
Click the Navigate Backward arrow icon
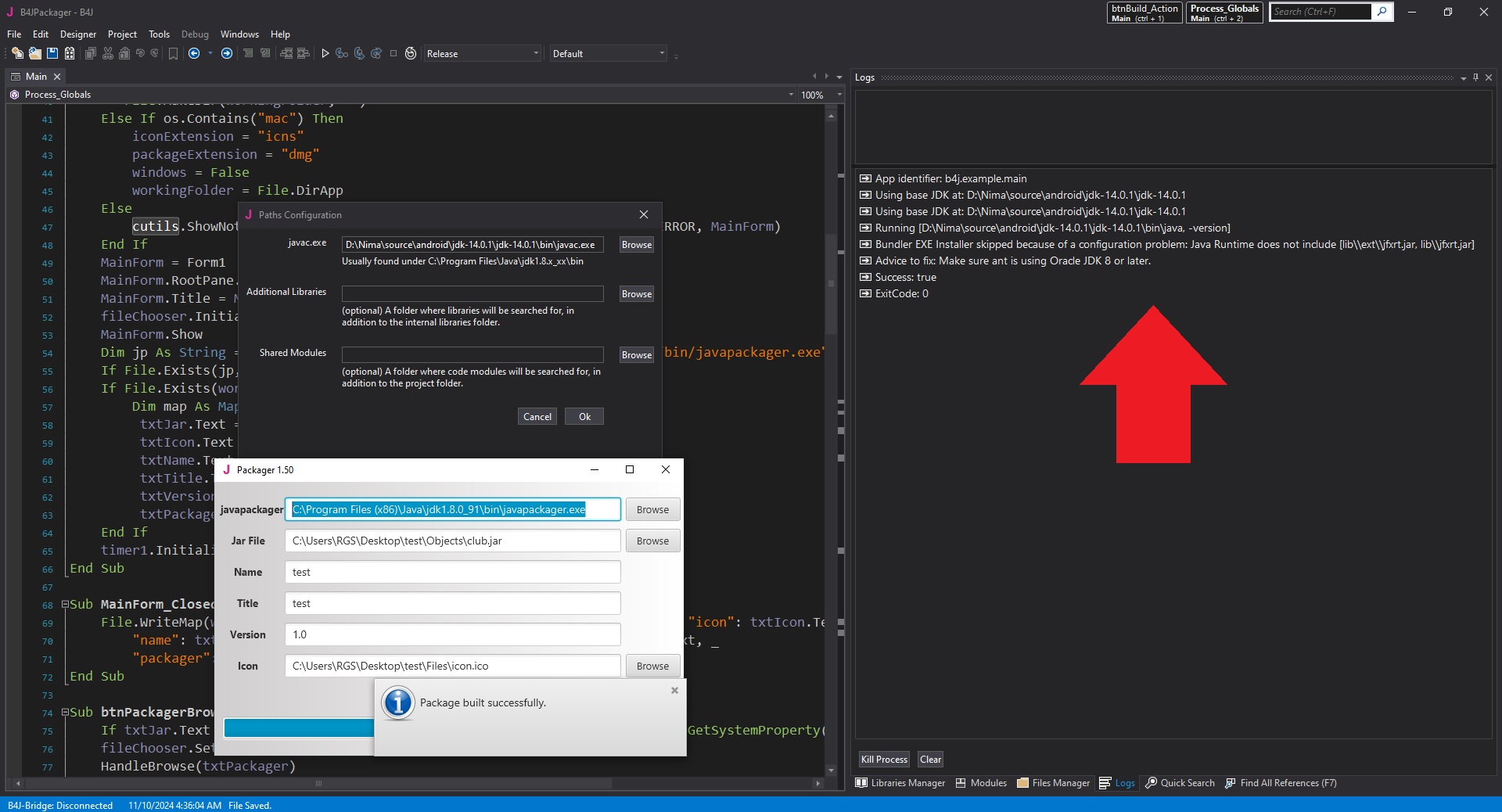point(194,53)
